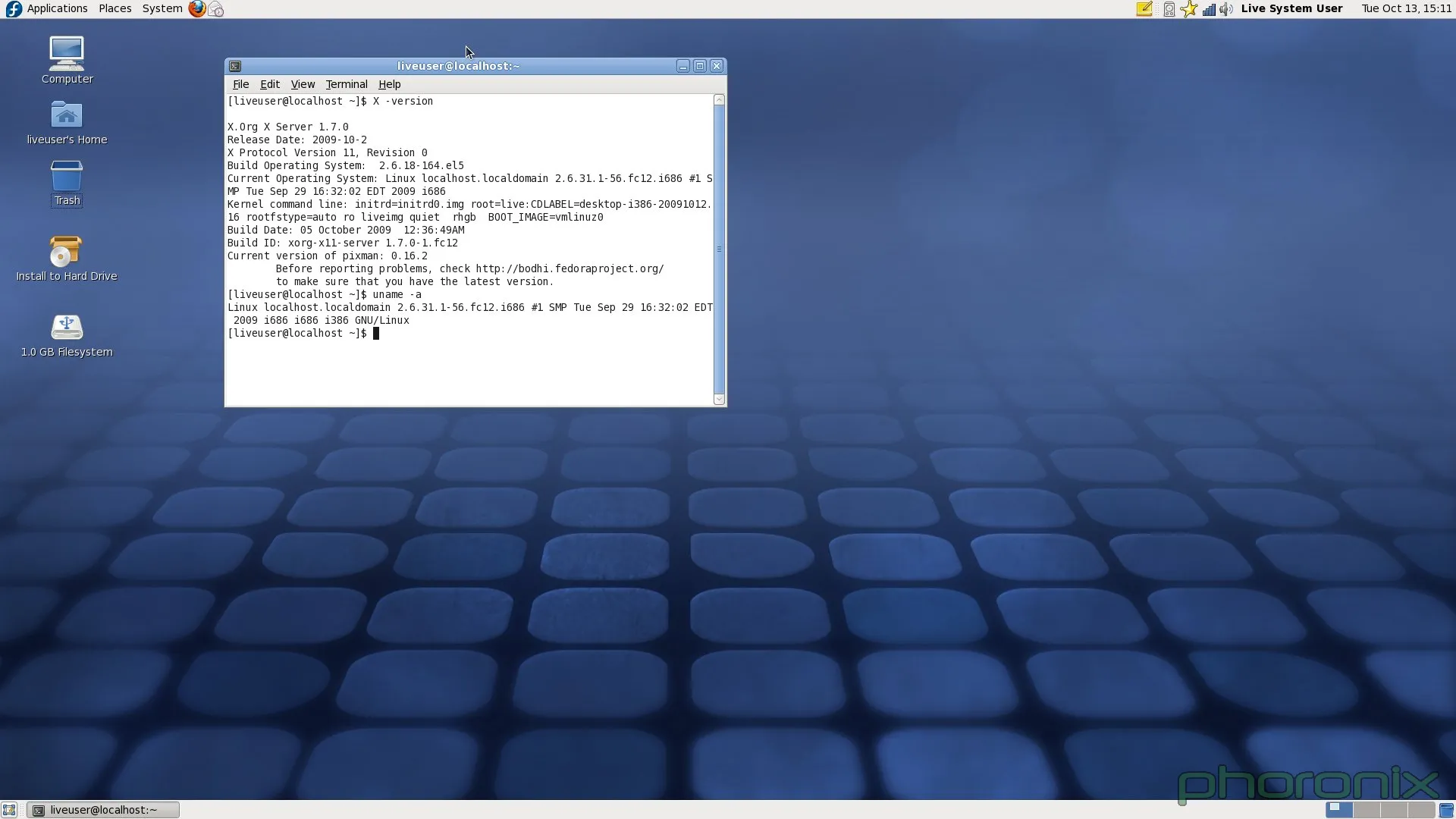Switch to the third workspace in pager
1456x819 pixels.
(1394, 810)
